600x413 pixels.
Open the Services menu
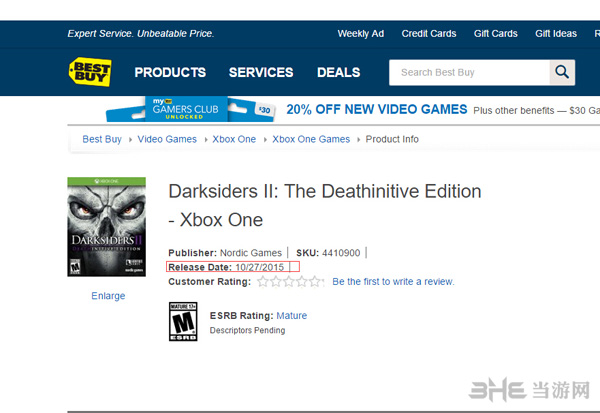(261, 72)
